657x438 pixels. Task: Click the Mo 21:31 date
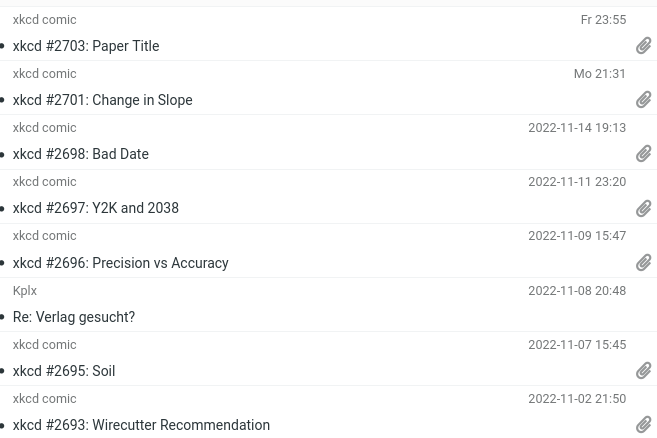pyautogui.click(x=599, y=74)
